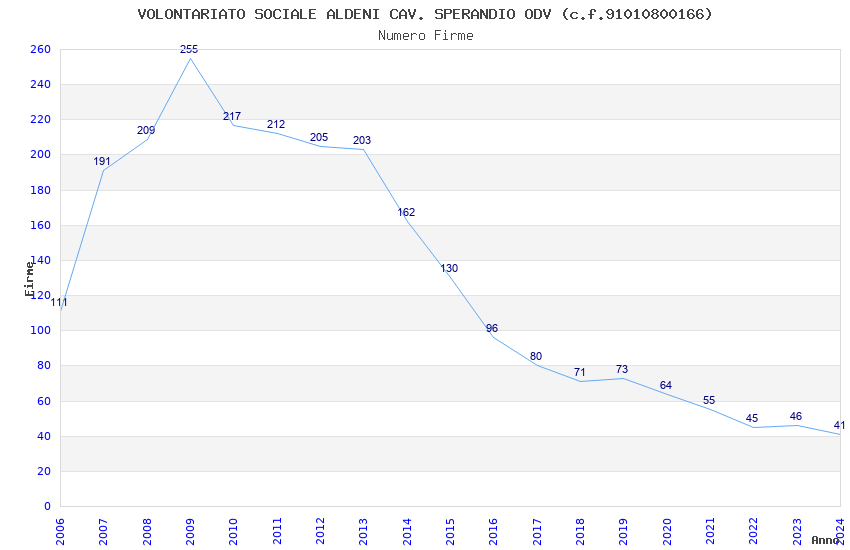Click x-axis year label 2022

754,531
